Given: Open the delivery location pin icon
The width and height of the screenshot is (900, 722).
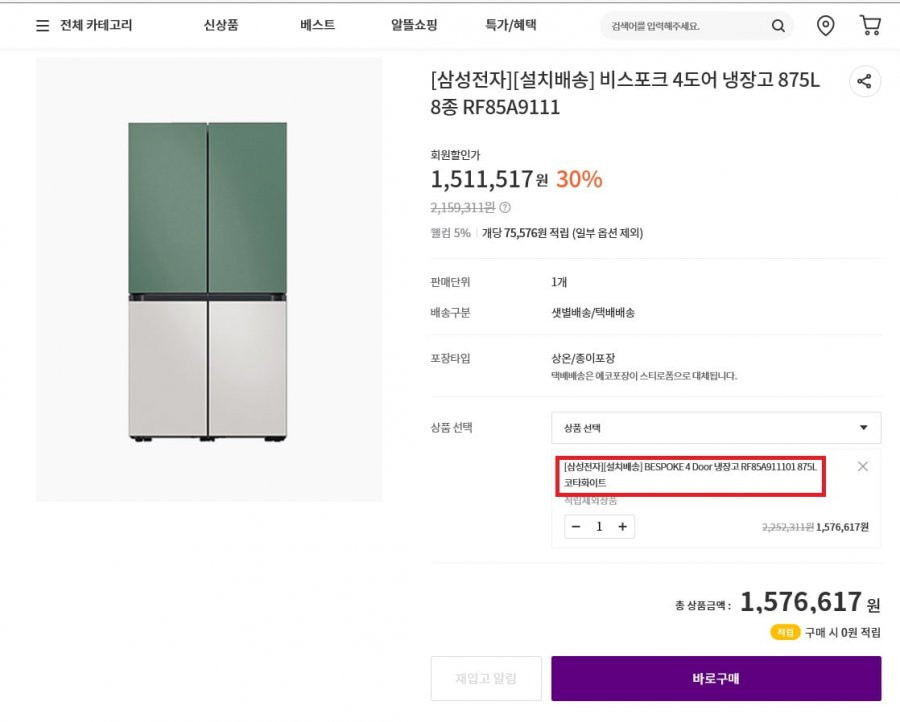Looking at the screenshot, I should 825,26.
